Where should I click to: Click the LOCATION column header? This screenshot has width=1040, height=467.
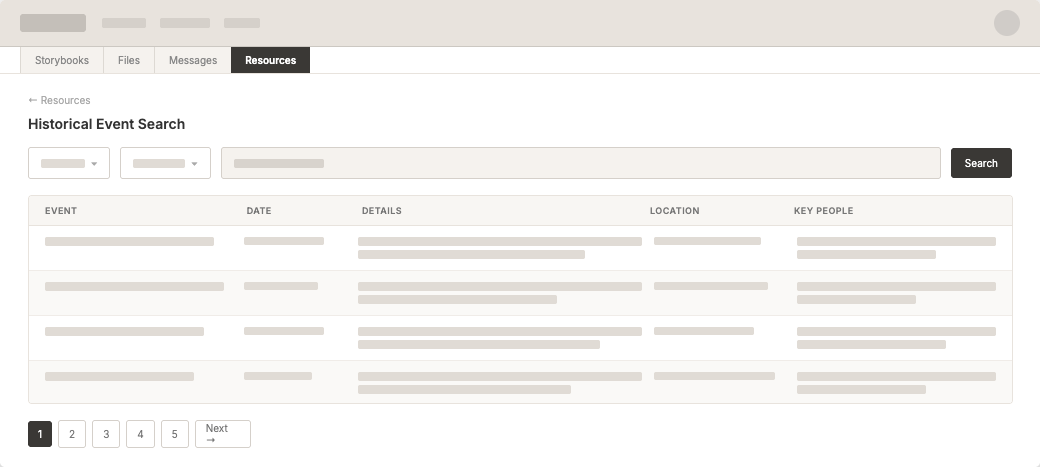675,211
